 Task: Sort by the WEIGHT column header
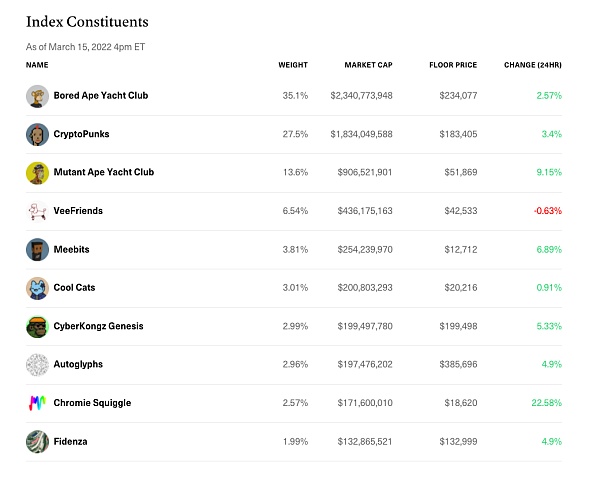(x=293, y=65)
